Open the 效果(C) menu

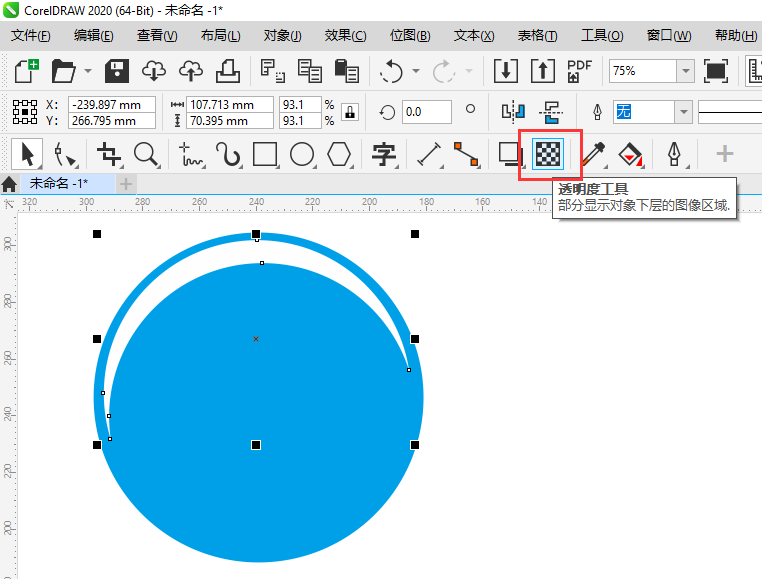(345, 35)
